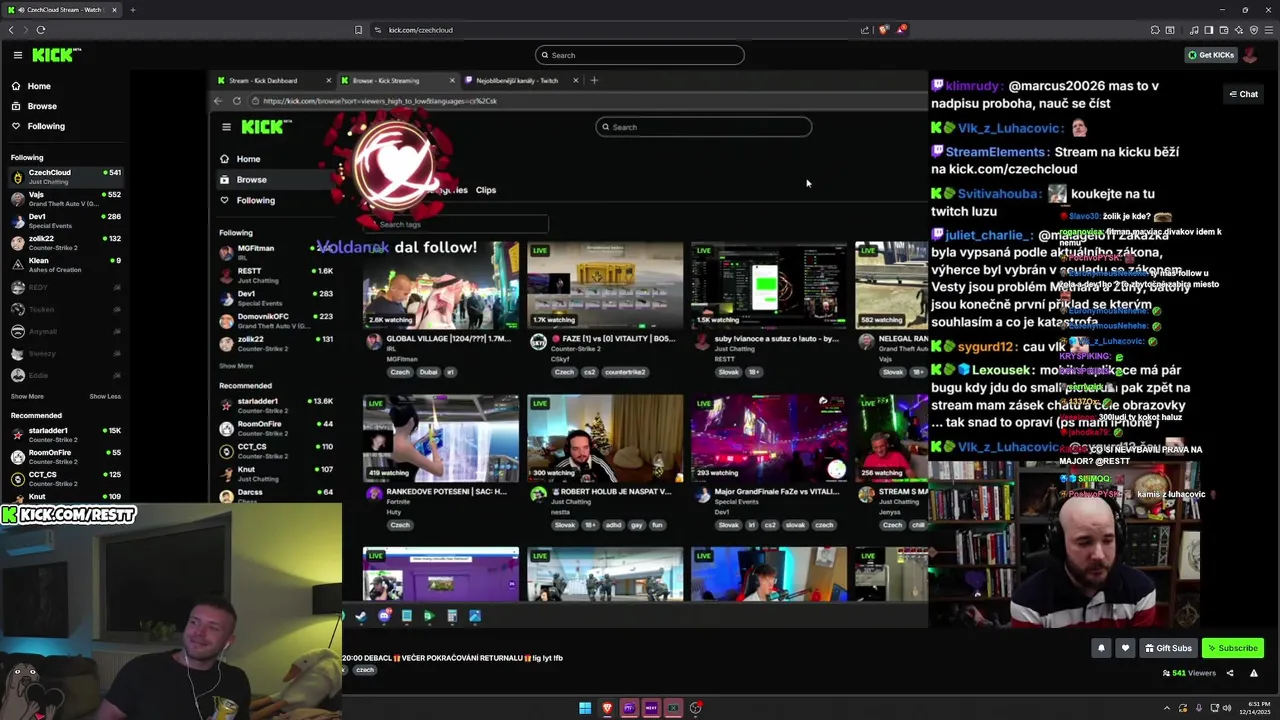This screenshot has width=1280, height=720.
Task: Click the green Subscribe button
Action: (1233, 648)
